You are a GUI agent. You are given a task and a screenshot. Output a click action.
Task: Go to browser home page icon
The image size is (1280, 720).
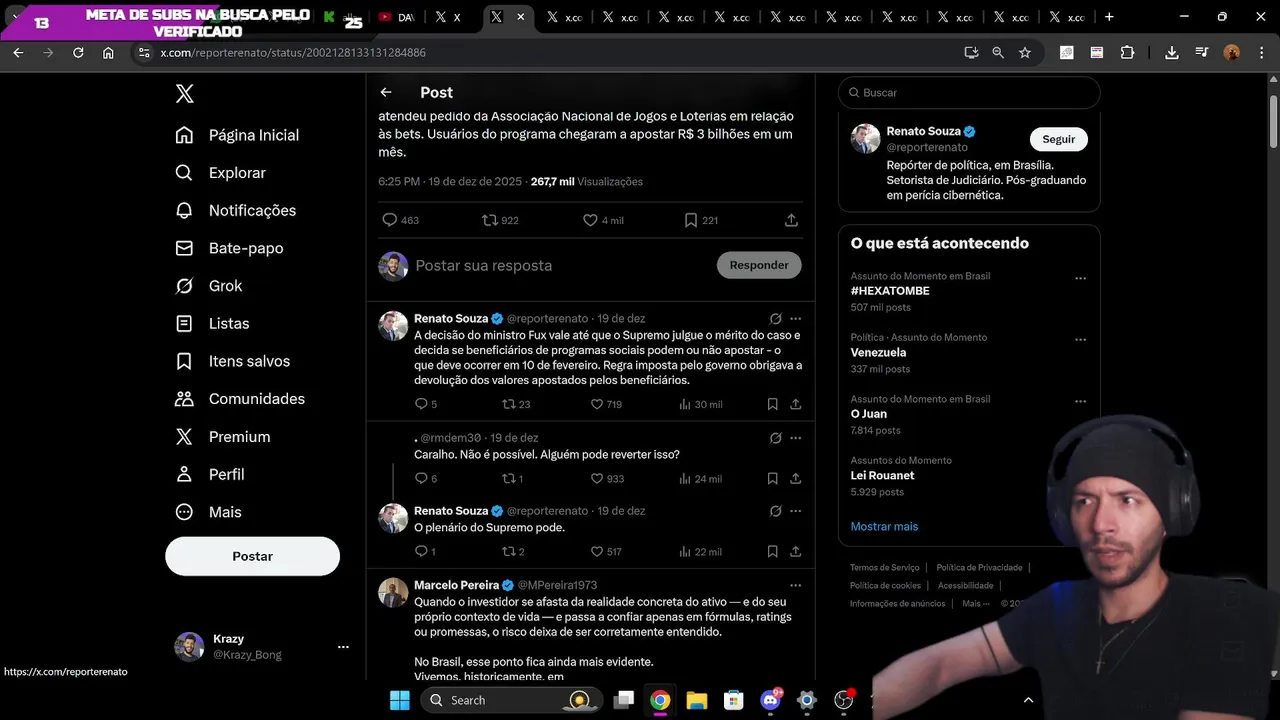tap(108, 53)
